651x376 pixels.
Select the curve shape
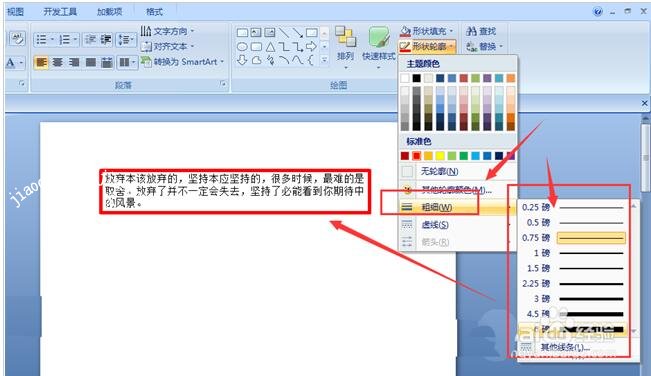(297, 61)
